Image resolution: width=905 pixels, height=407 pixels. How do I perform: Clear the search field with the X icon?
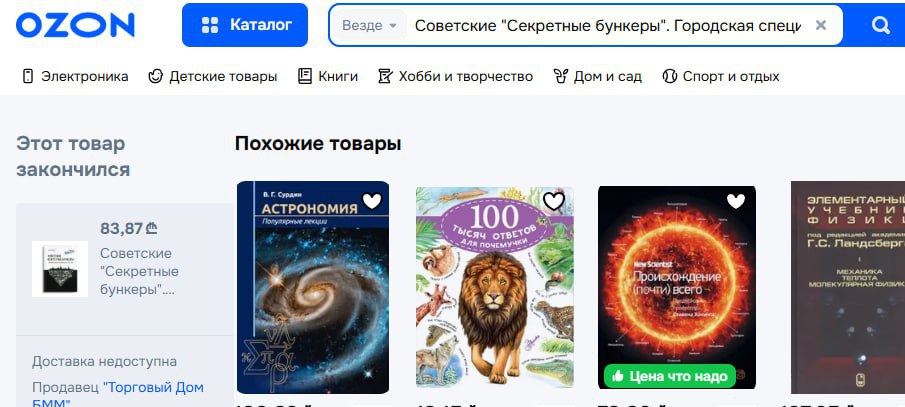point(820,25)
